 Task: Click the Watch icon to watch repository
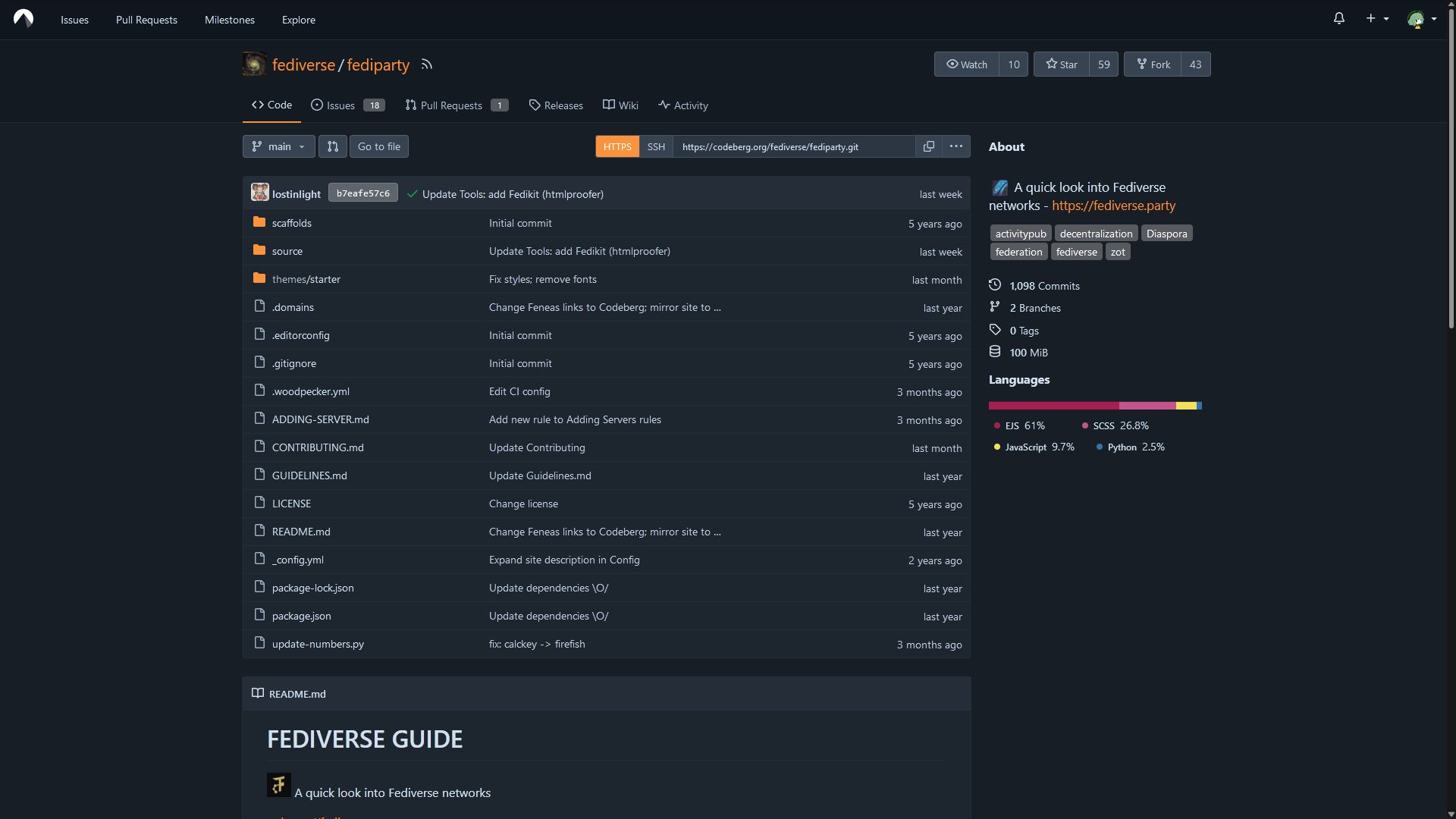pyautogui.click(x=966, y=64)
